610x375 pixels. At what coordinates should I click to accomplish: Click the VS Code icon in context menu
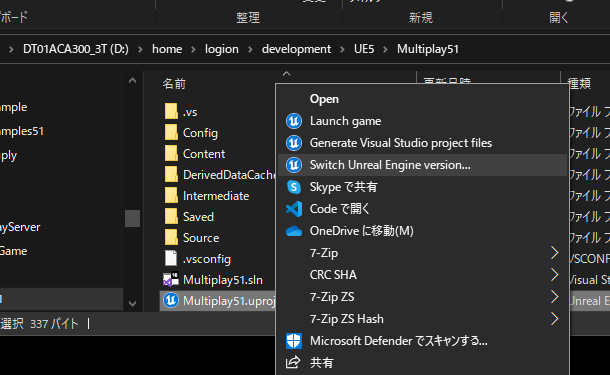pos(294,209)
